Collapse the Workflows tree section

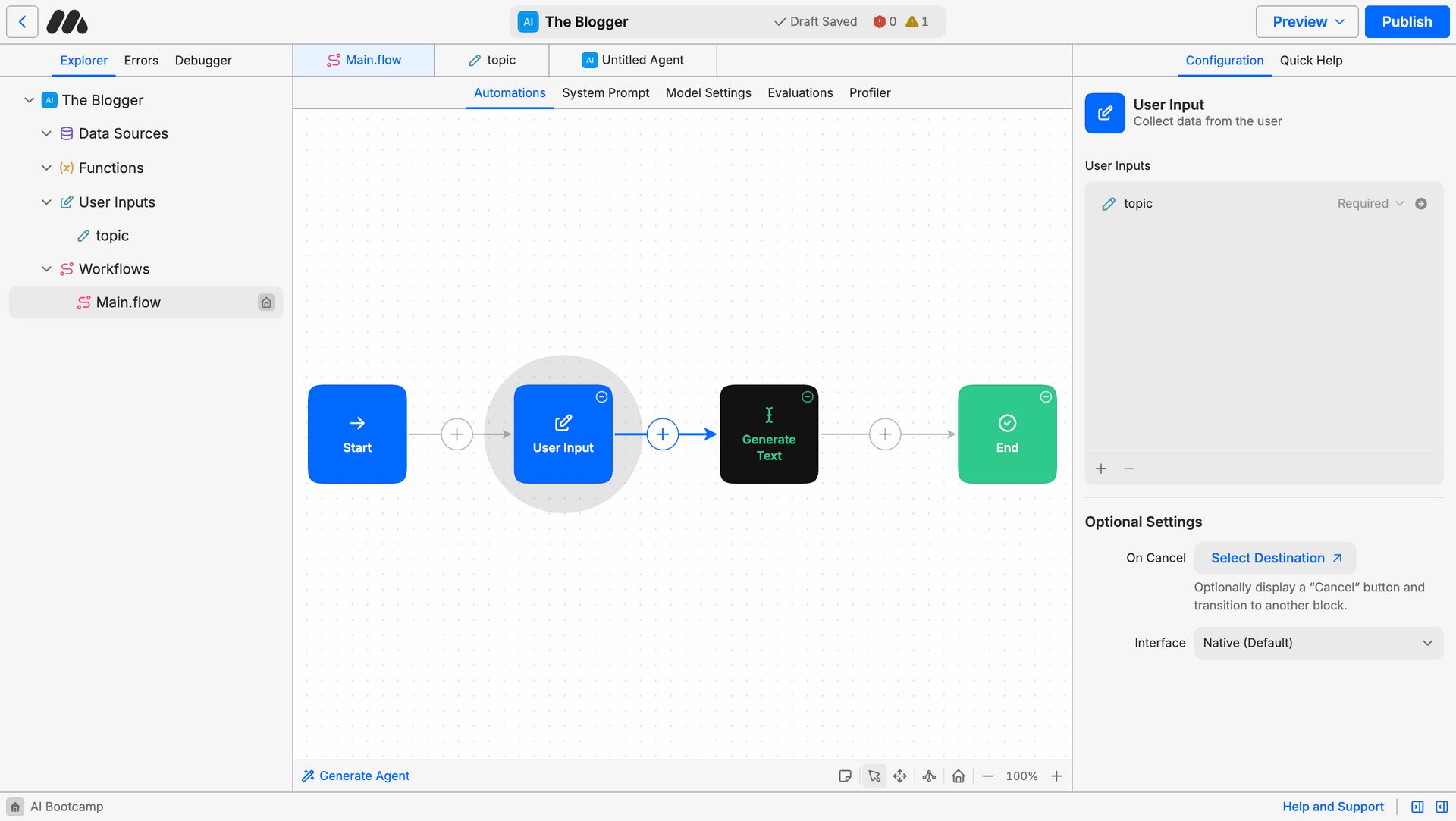pyautogui.click(x=46, y=269)
